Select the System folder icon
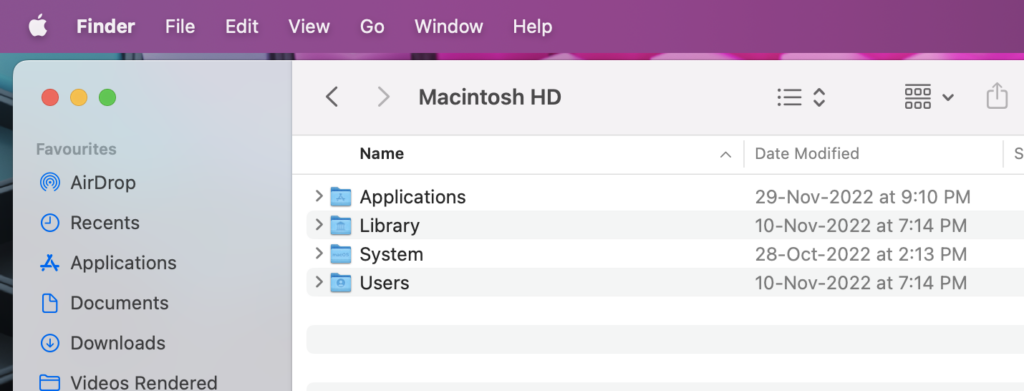The width and height of the screenshot is (1024, 391). point(341,254)
